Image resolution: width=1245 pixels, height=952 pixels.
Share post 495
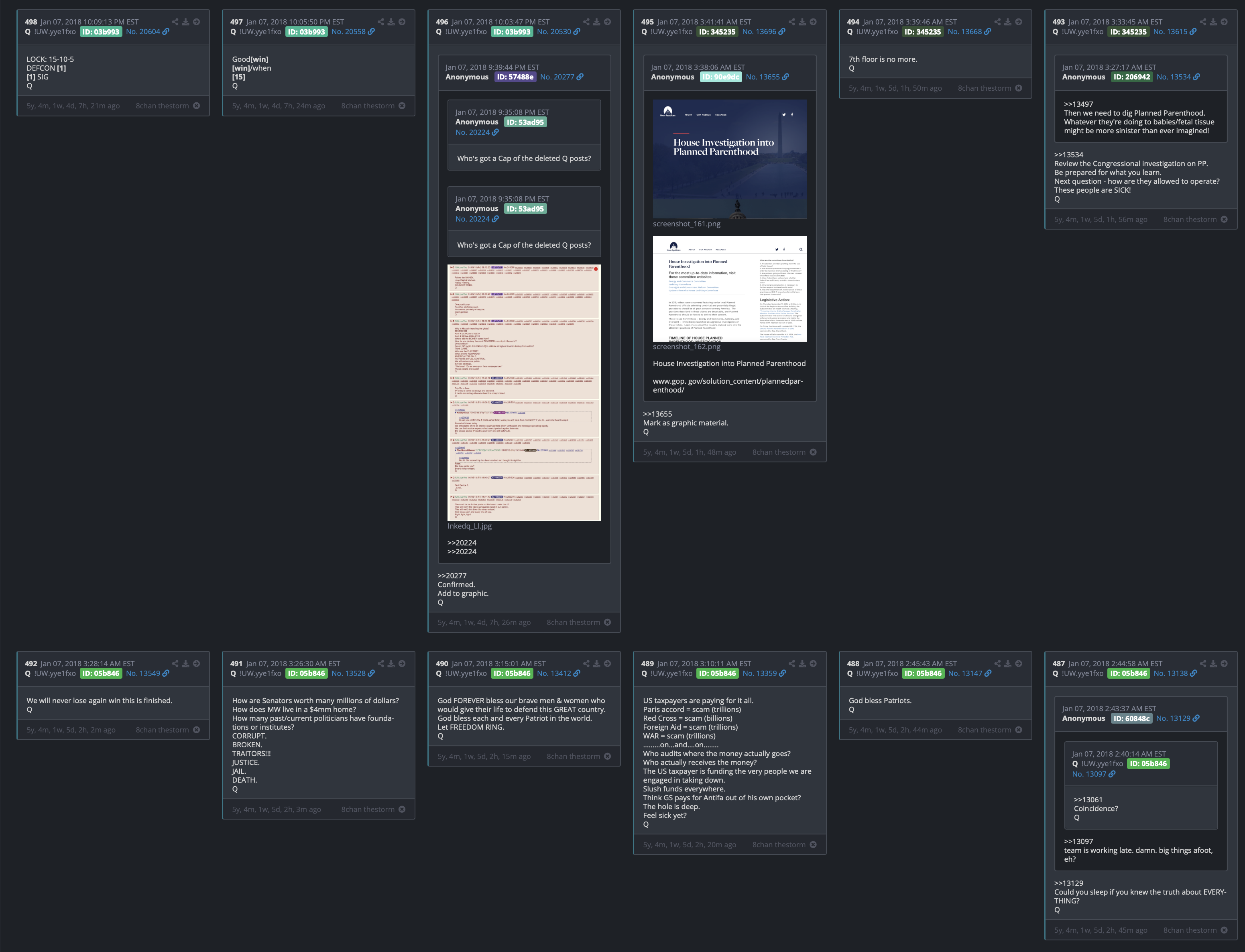791,22
